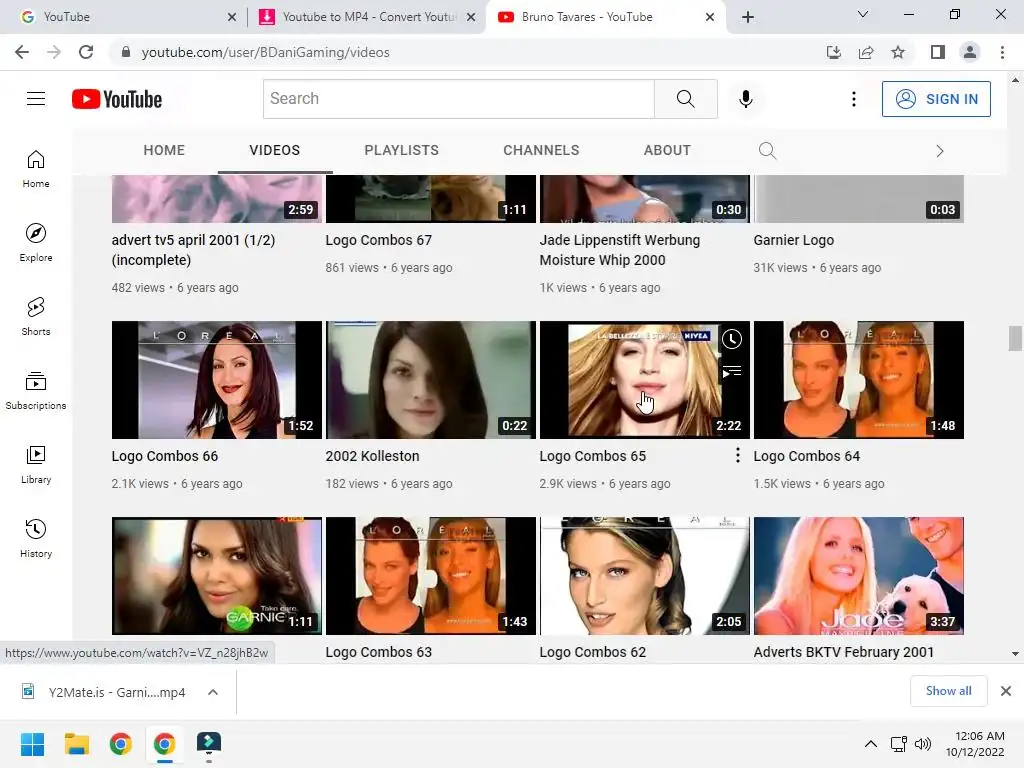
Task: Open Explore in the sidebar
Action: (x=36, y=243)
